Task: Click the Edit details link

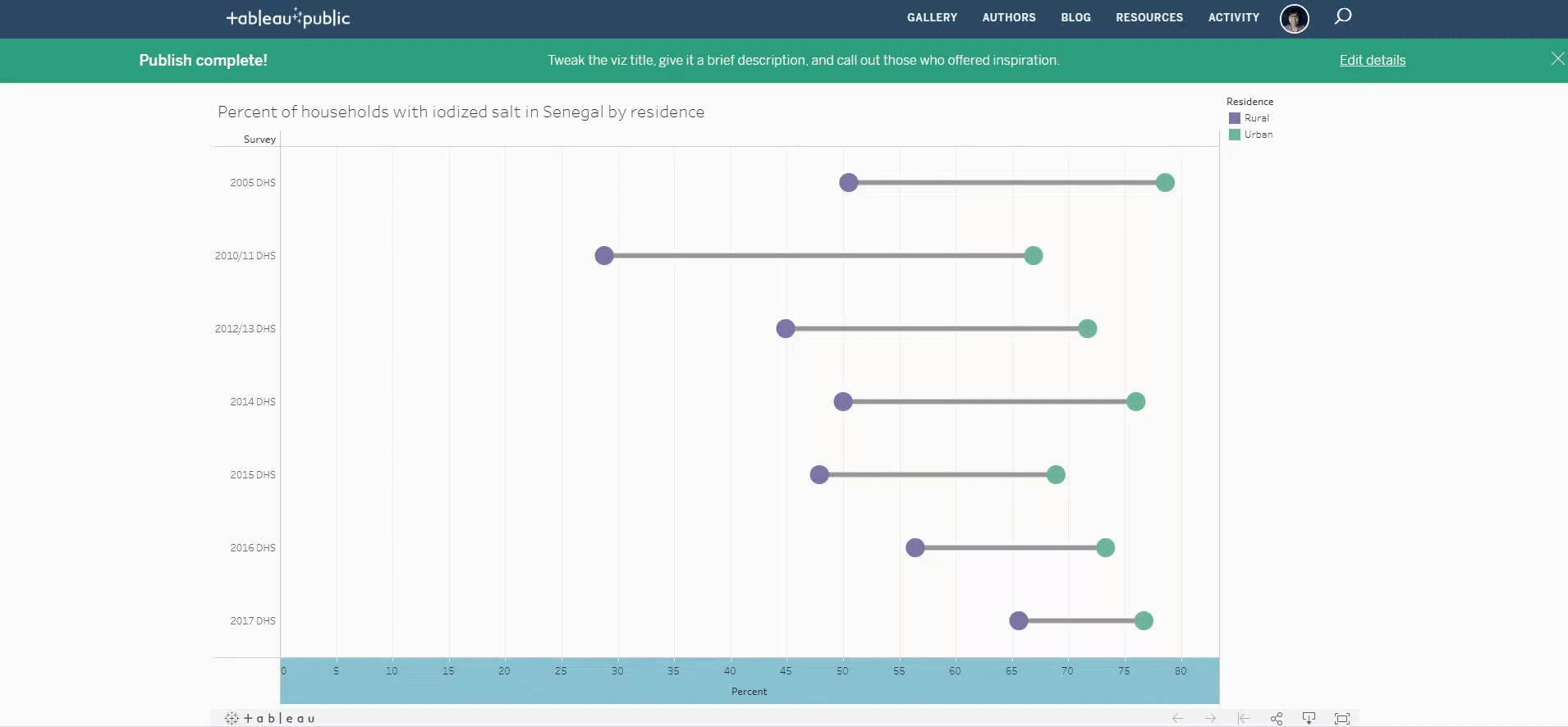Action: point(1372,60)
